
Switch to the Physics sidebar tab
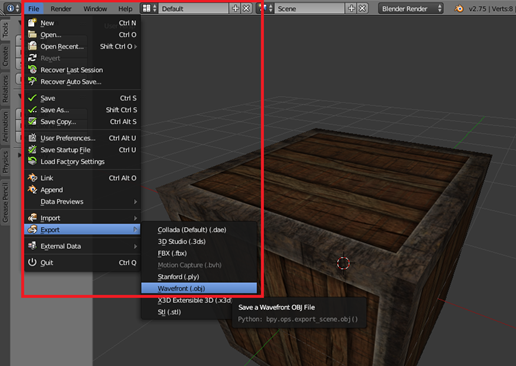click(5, 162)
